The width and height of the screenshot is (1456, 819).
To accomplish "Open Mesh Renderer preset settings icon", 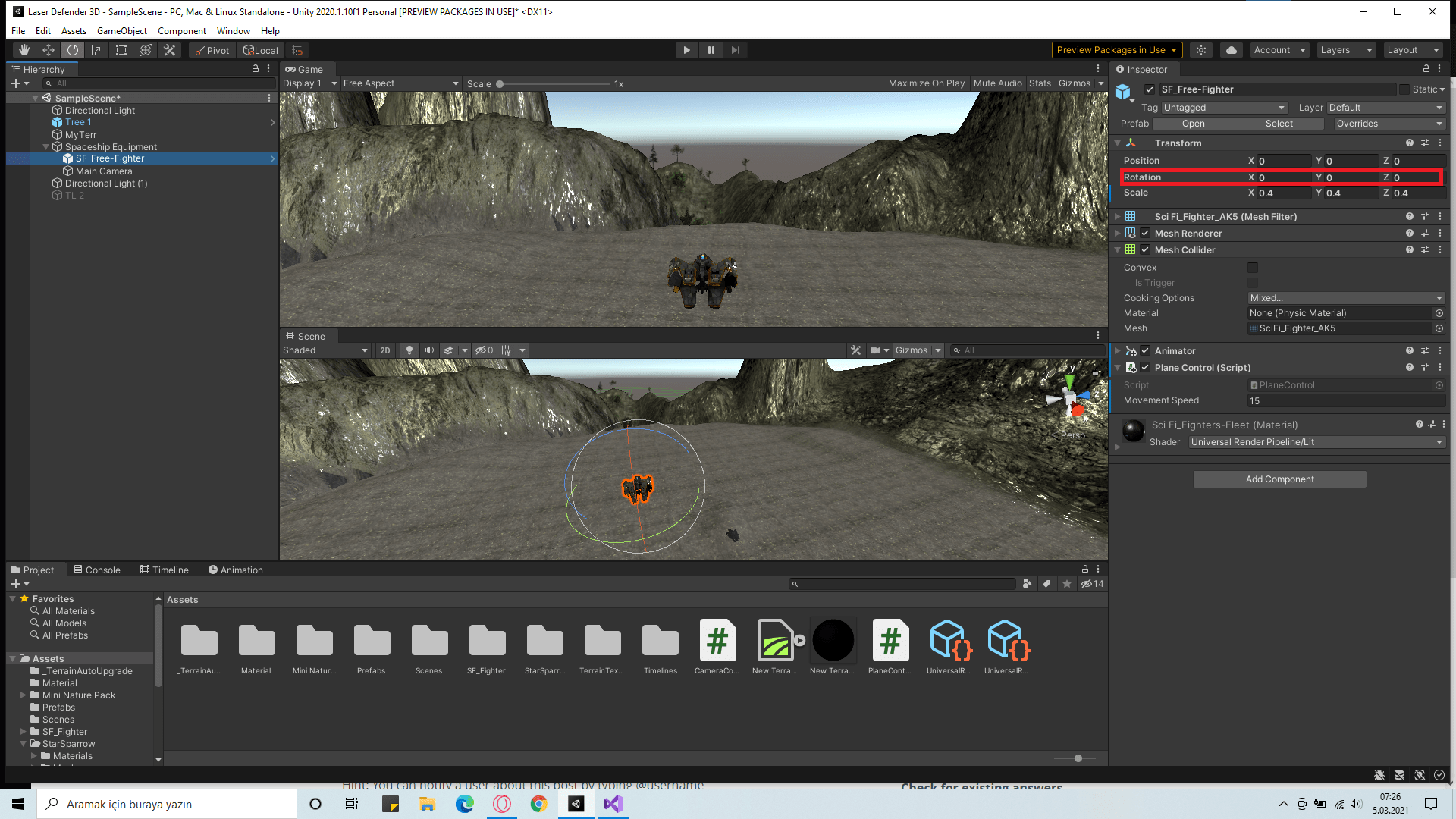I will 1425,234.
